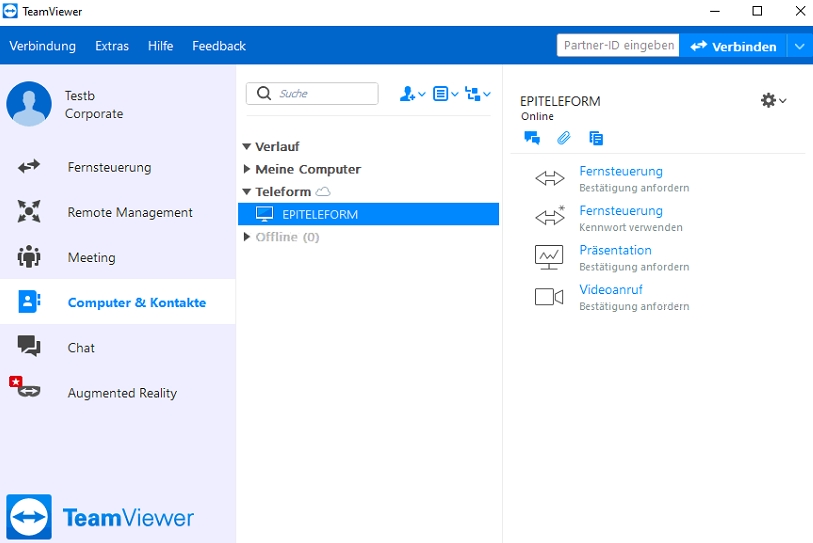The width and height of the screenshot is (813, 543).
Task: Click Fernsteuerung Bestätigung anfordern link
Action: (621, 171)
